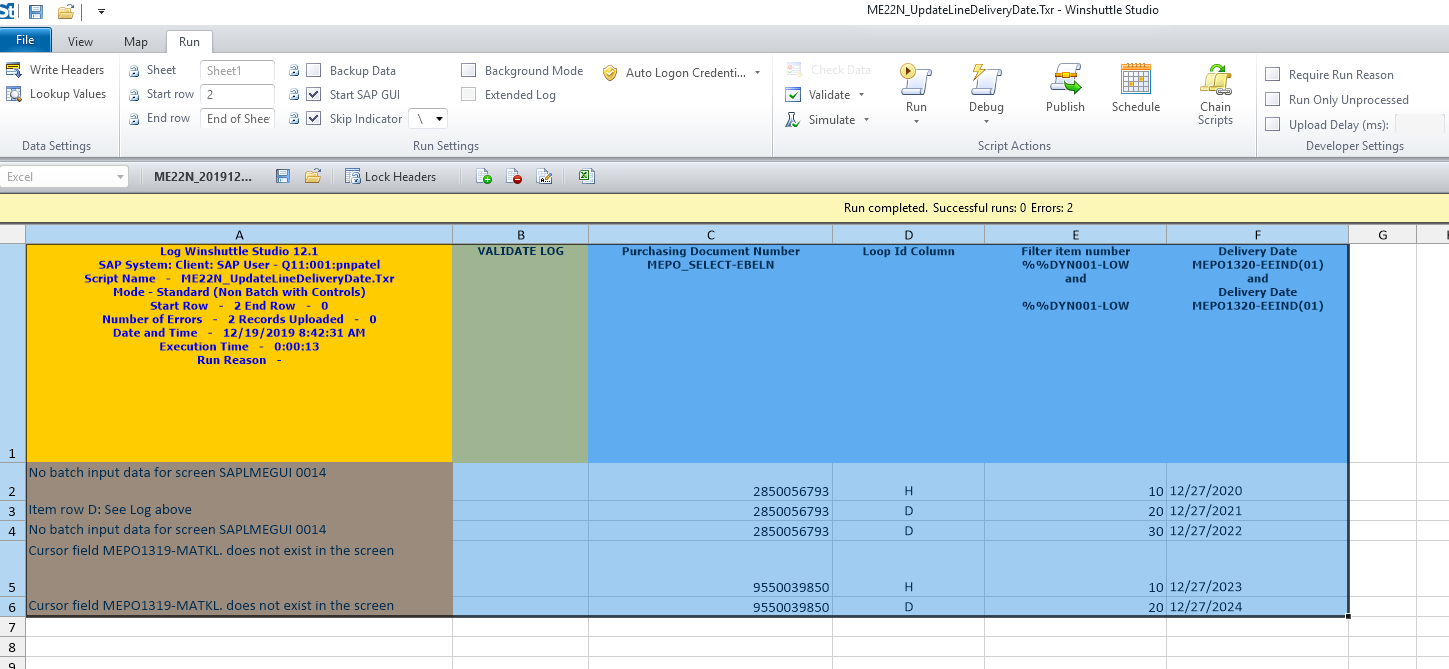Click the Run script button
The width and height of the screenshot is (1449, 669).
(916, 80)
